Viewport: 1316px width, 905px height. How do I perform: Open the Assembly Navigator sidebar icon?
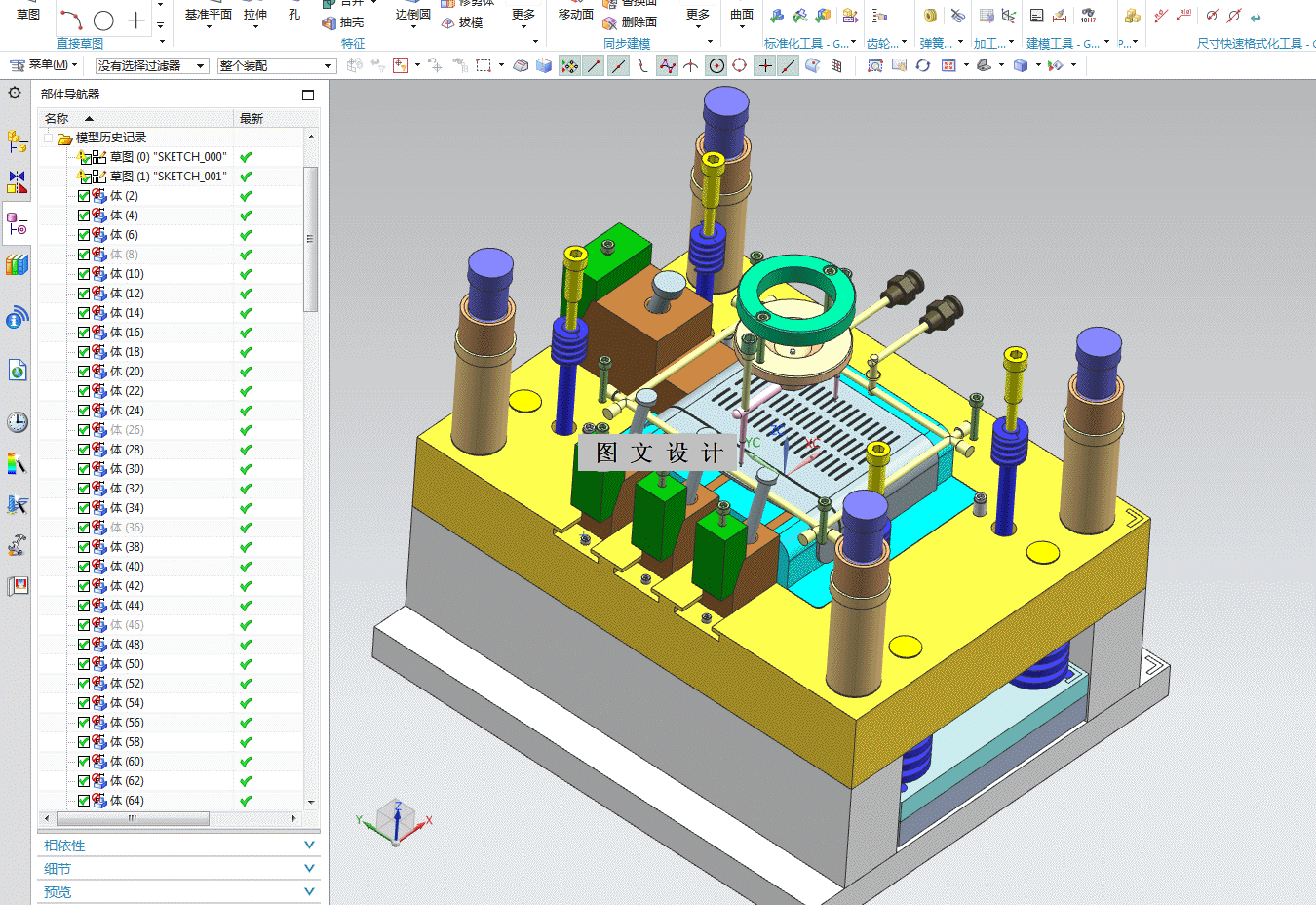click(17, 141)
